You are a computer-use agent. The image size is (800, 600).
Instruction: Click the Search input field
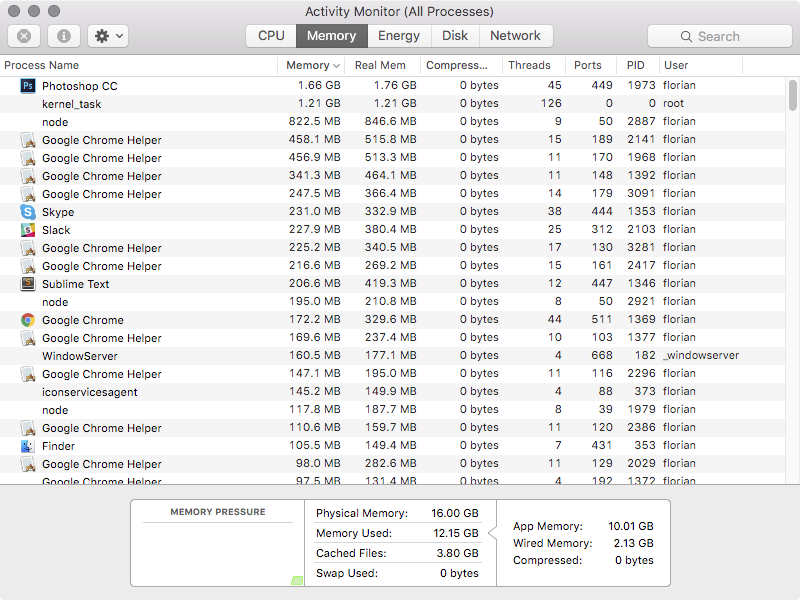pyautogui.click(x=719, y=36)
